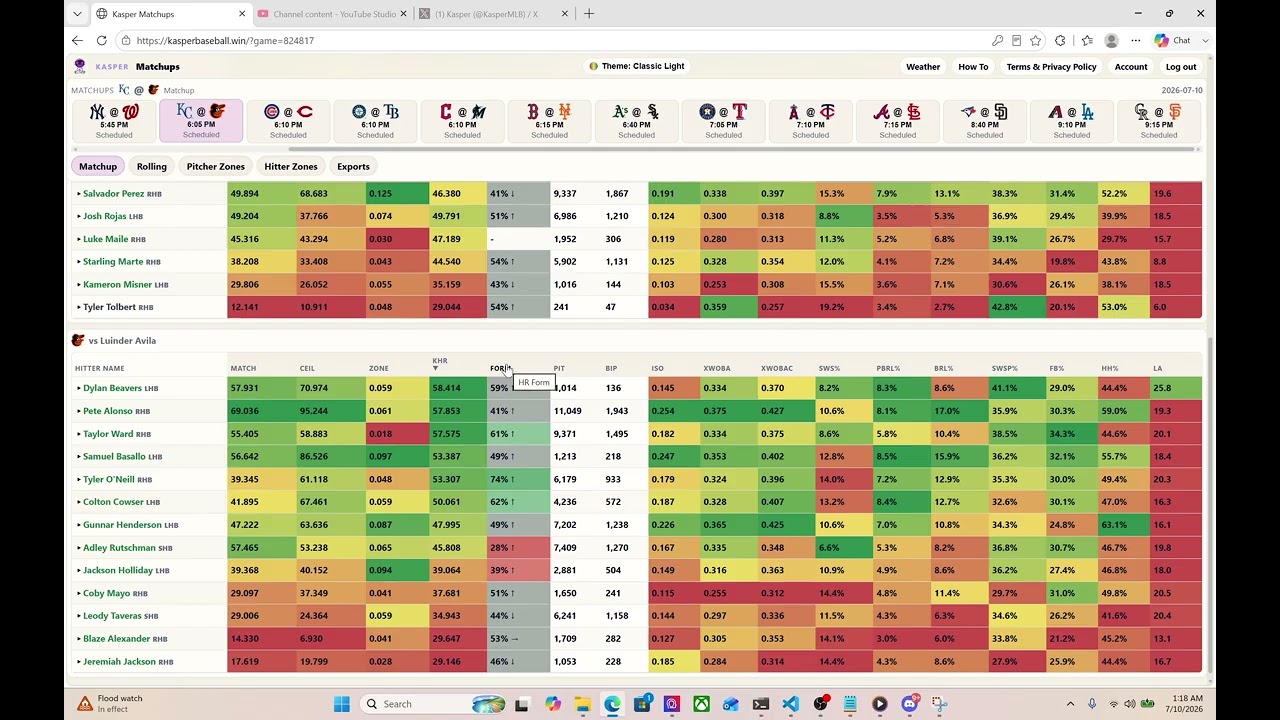Select the Mariners at Rays 6:10 PM matchup
1280x720 pixels.
375,121
